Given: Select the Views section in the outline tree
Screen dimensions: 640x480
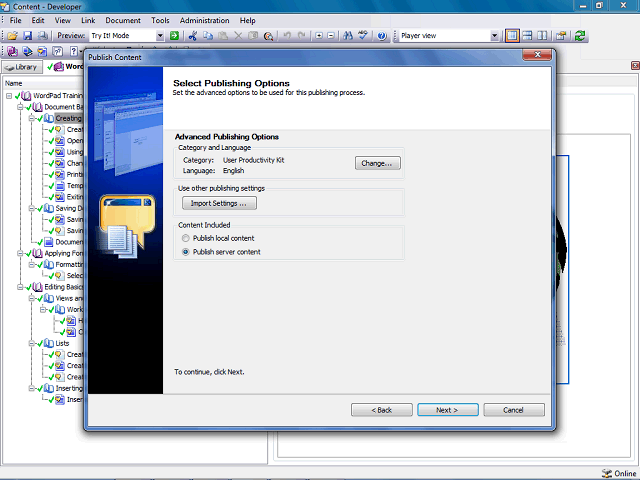Looking at the screenshot, I should tap(69, 298).
